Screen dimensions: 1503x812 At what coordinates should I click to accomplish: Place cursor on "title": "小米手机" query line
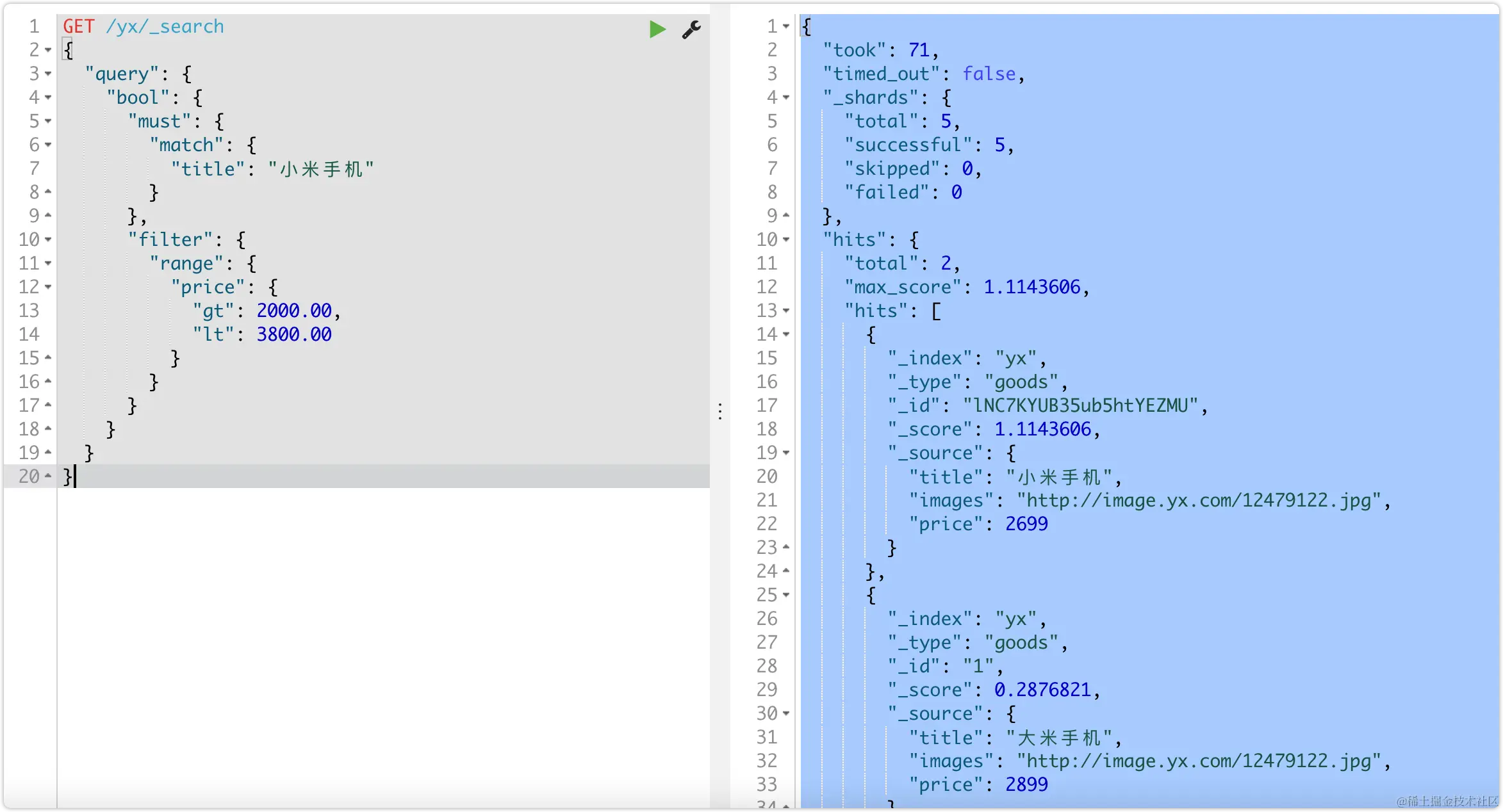(272, 169)
